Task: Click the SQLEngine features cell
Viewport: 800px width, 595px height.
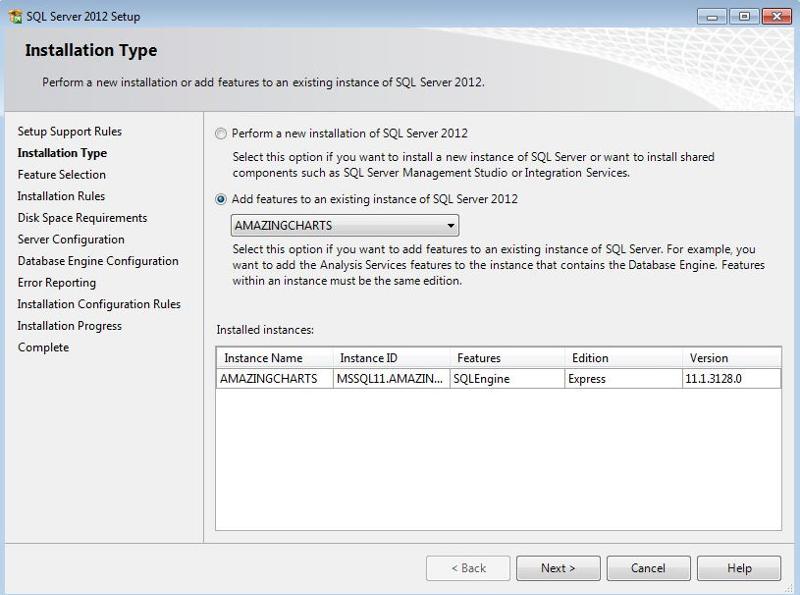Action: 507,379
